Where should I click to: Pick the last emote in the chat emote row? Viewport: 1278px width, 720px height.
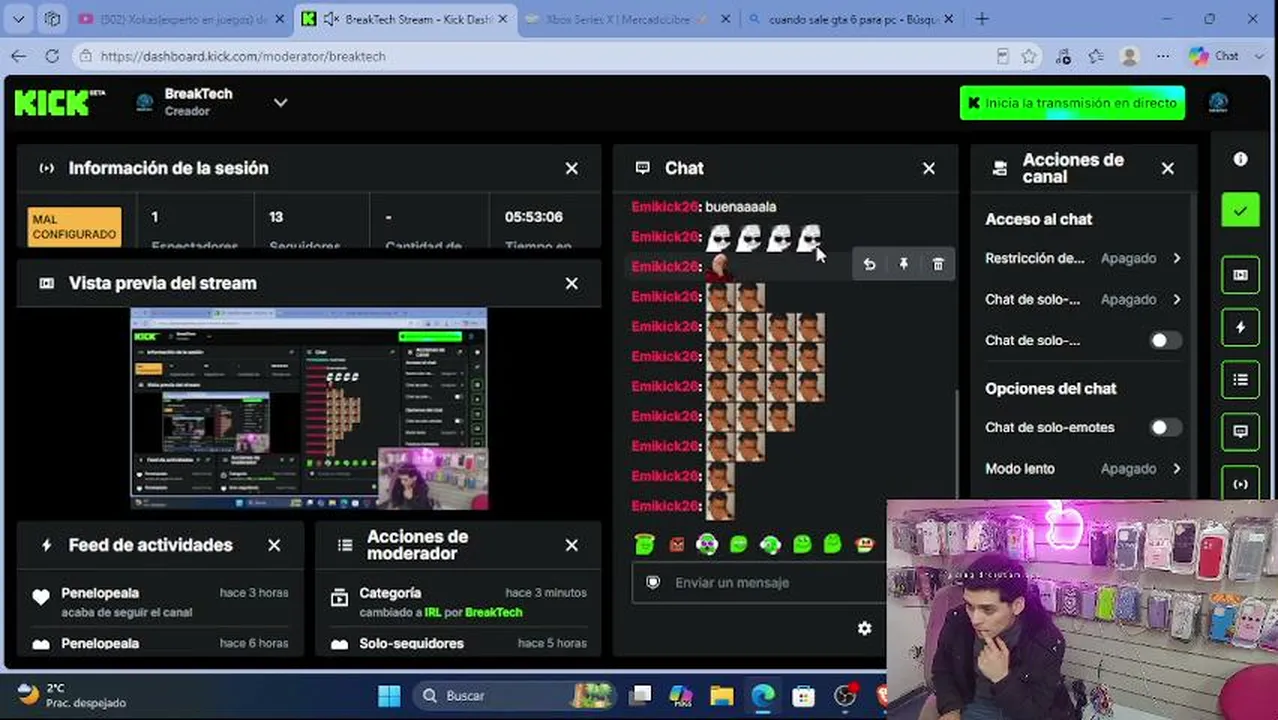click(x=865, y=544)
